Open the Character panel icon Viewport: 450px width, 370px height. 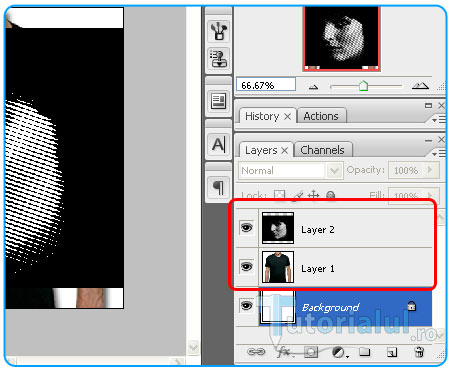(x=218, y=145)
